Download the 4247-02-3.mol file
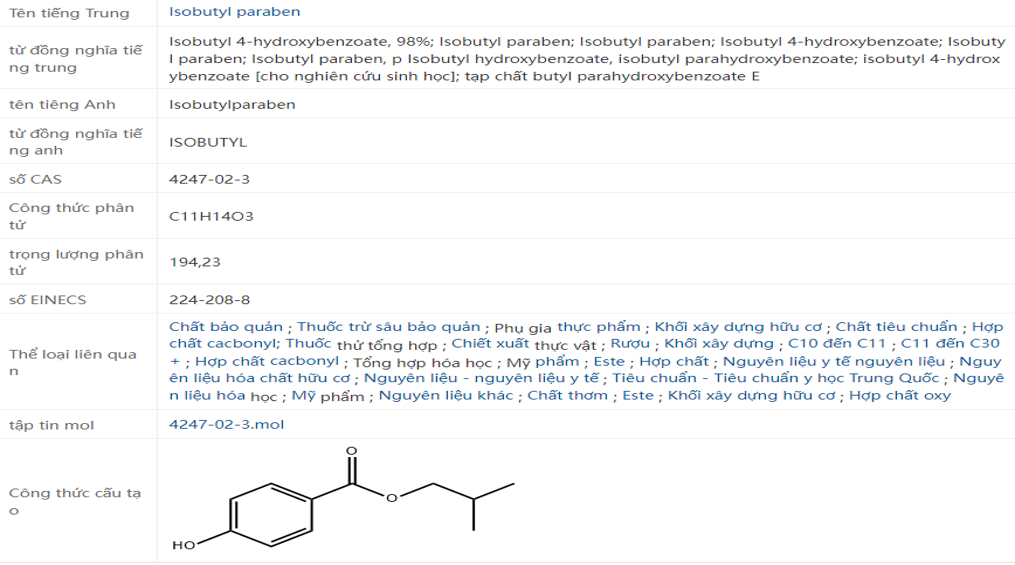Screen dimensions: 1015x565 [x=227, y=425]
